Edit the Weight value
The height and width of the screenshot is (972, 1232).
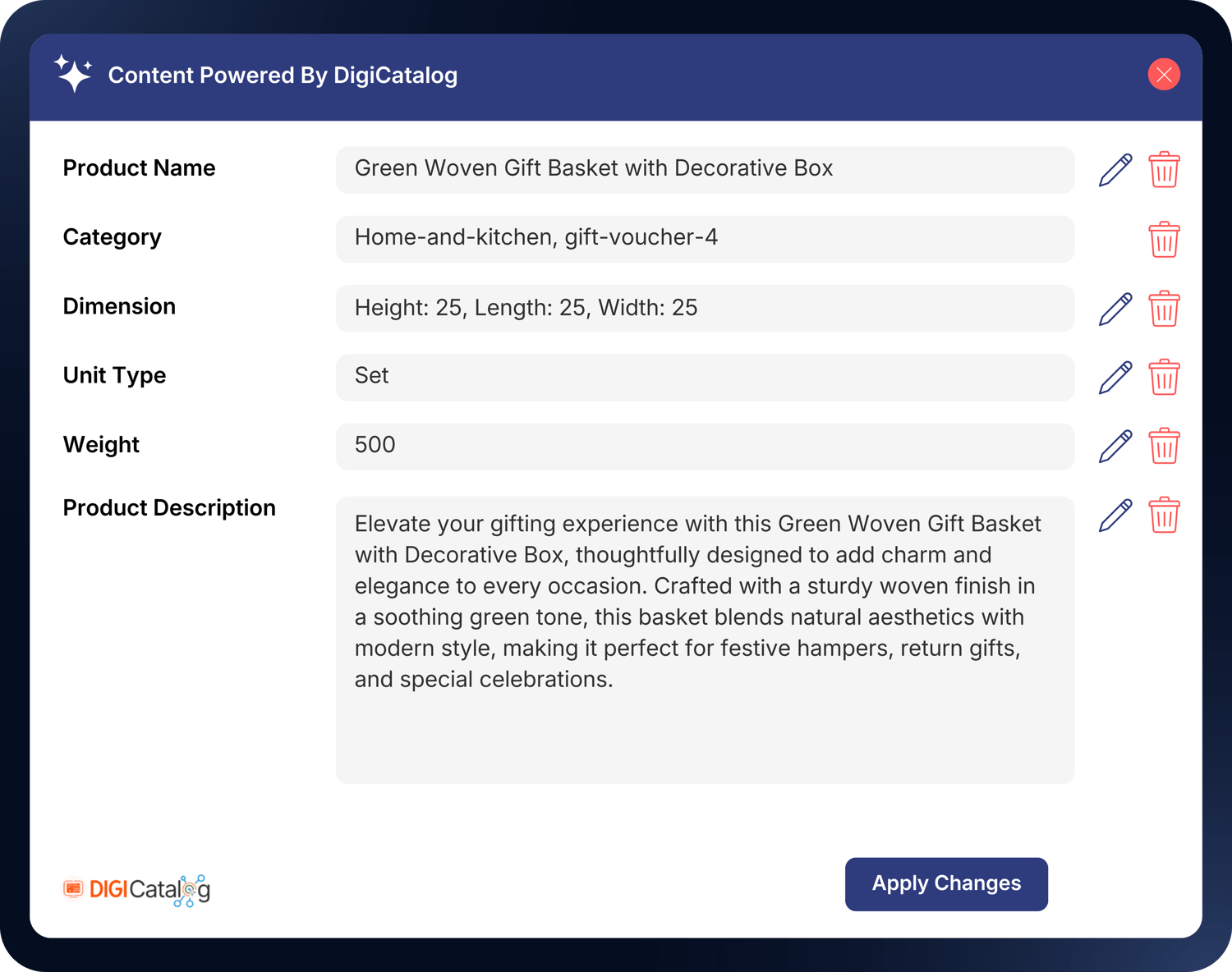click(1115, 447)
